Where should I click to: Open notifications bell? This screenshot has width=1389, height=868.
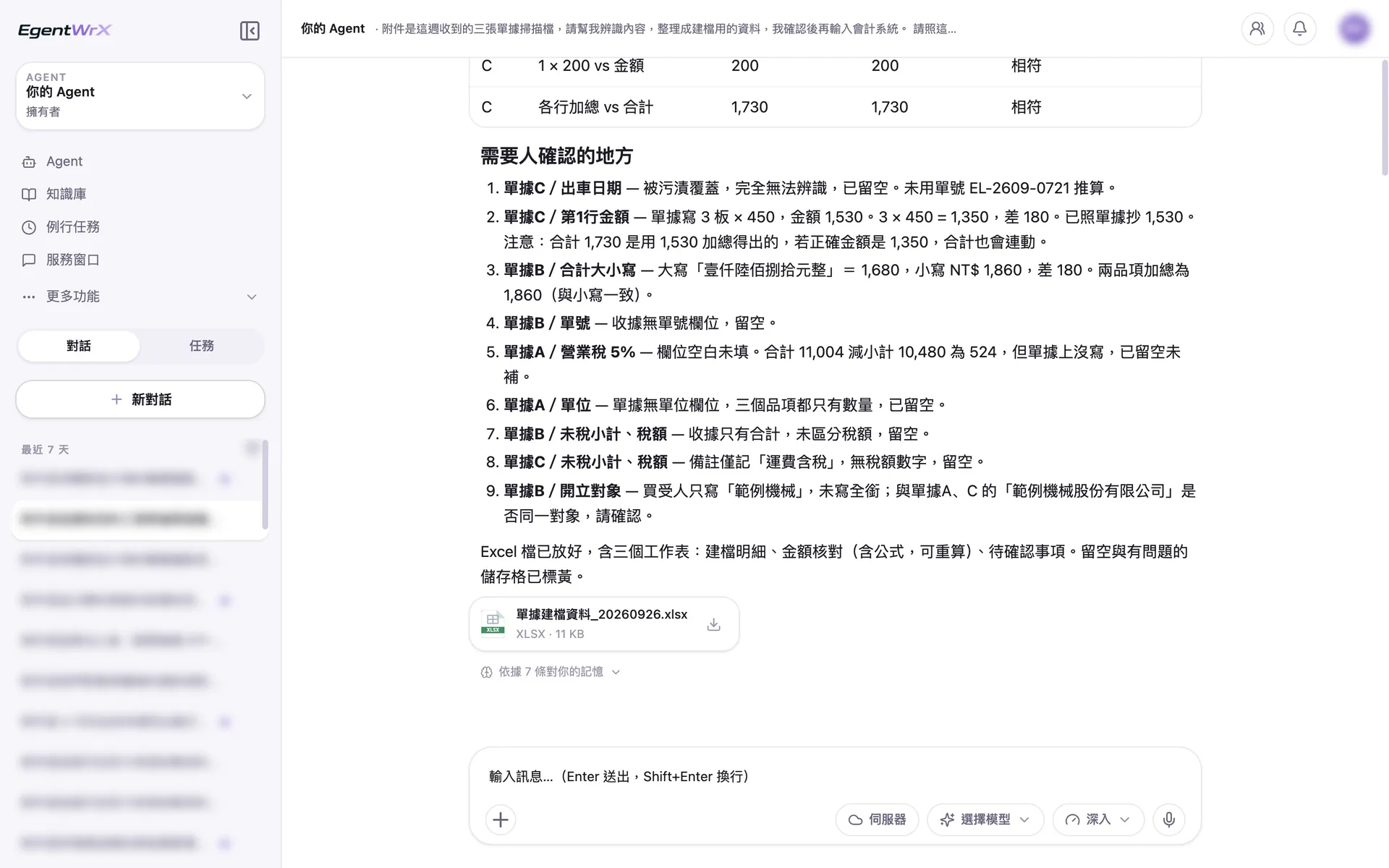click(1300, 29)
